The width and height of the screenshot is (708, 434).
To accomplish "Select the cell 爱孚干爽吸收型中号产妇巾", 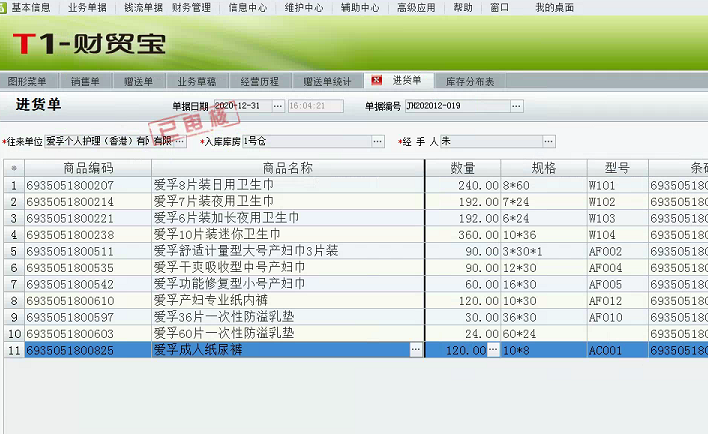I will 288,267.
